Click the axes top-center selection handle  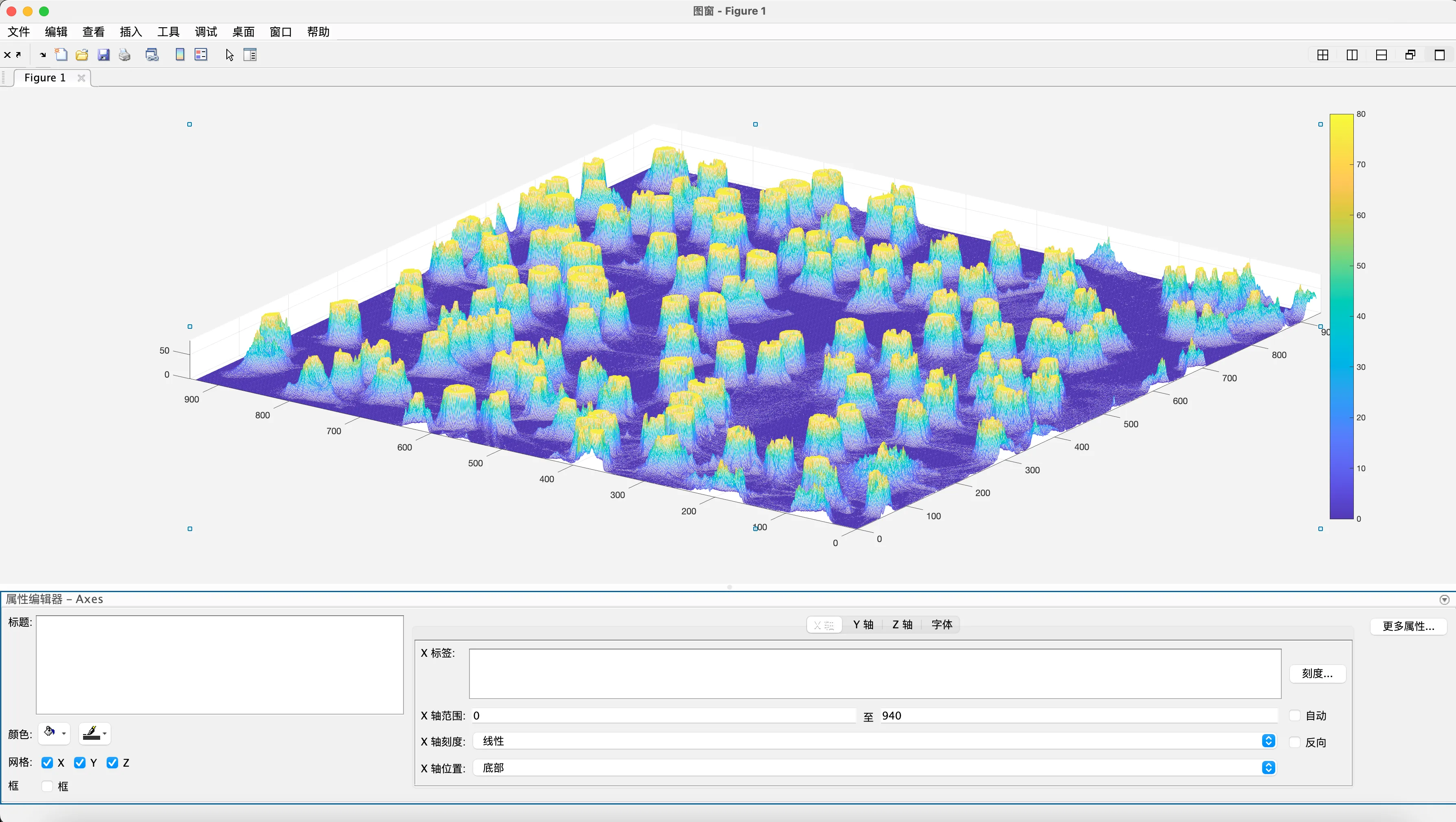pyautogui.click(x=755, y=124)
